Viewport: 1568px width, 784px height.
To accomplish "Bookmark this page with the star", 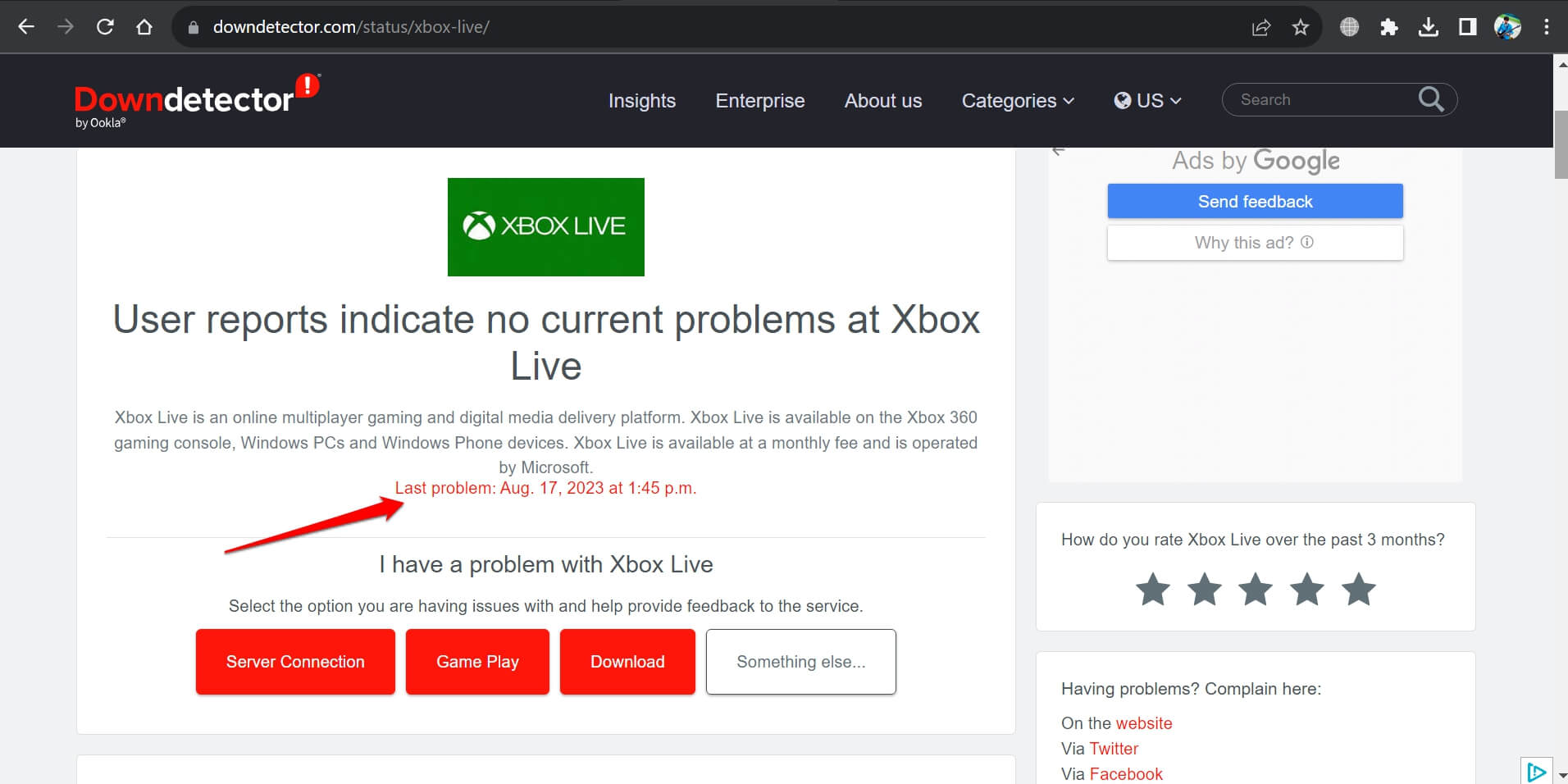I will [1301, 27].
